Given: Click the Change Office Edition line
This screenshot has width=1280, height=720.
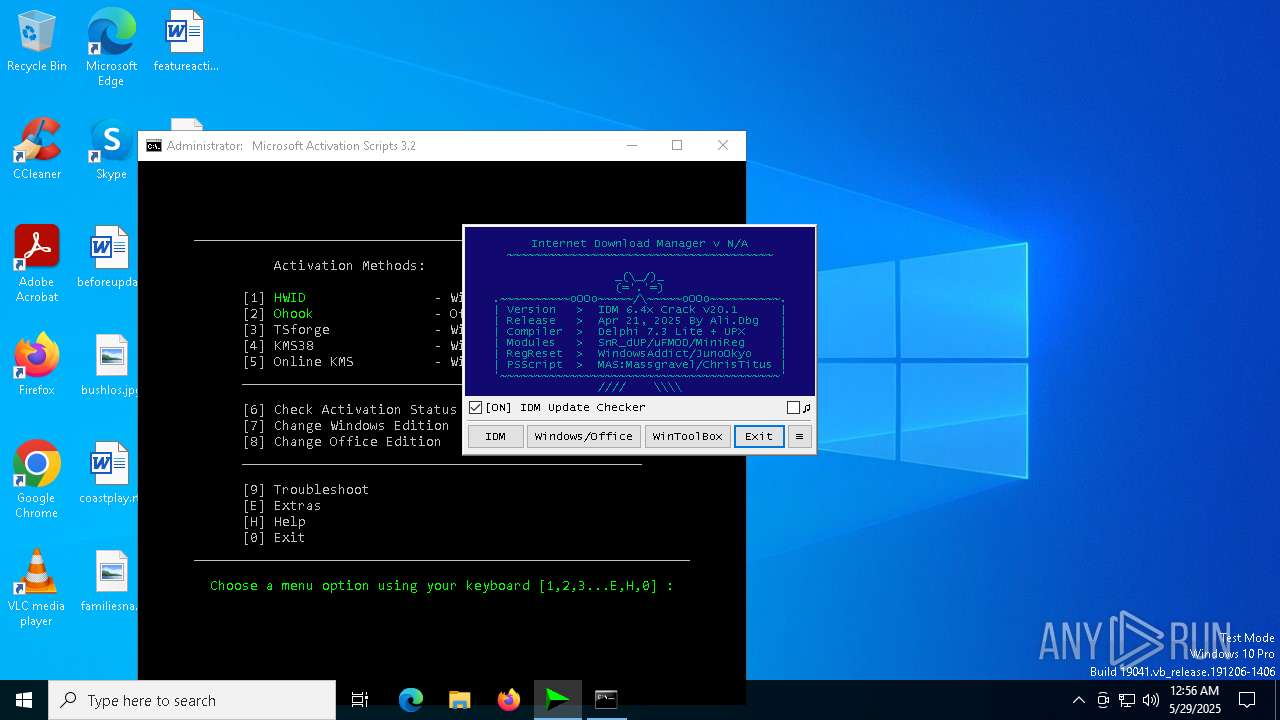Looking at the screenshot, I should point(342,442).
